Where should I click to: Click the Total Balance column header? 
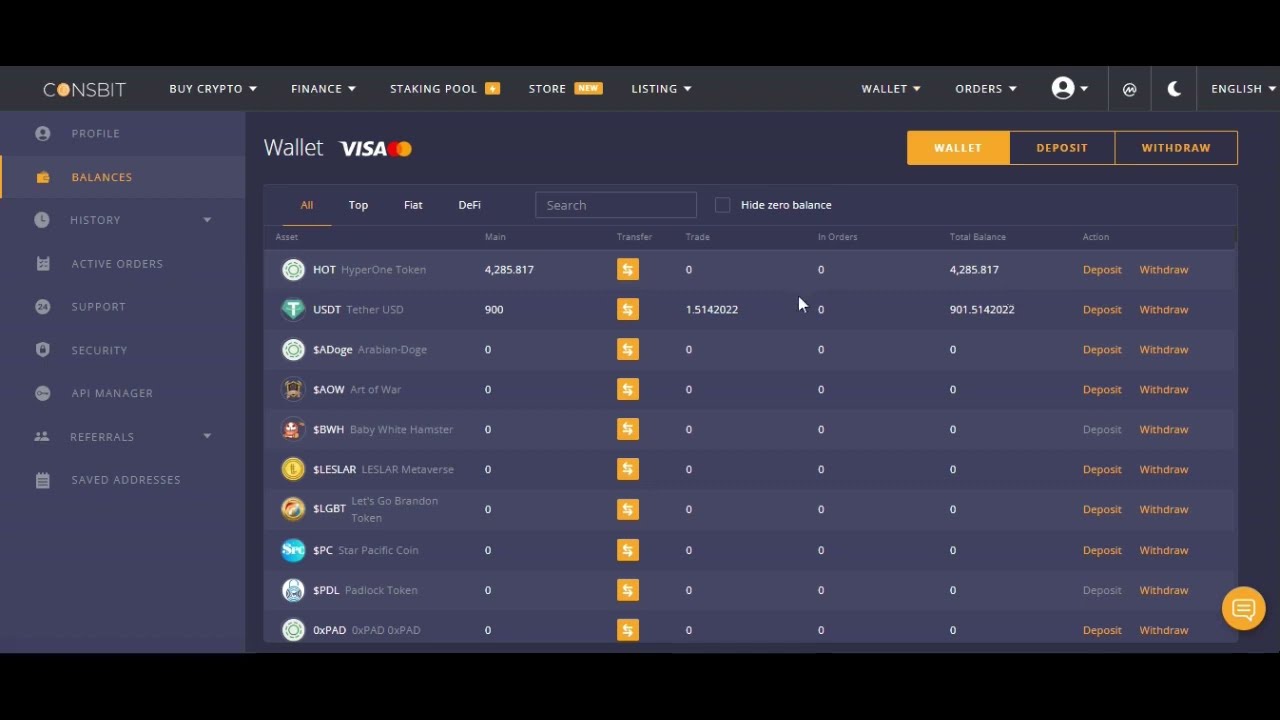click(978, 237)
